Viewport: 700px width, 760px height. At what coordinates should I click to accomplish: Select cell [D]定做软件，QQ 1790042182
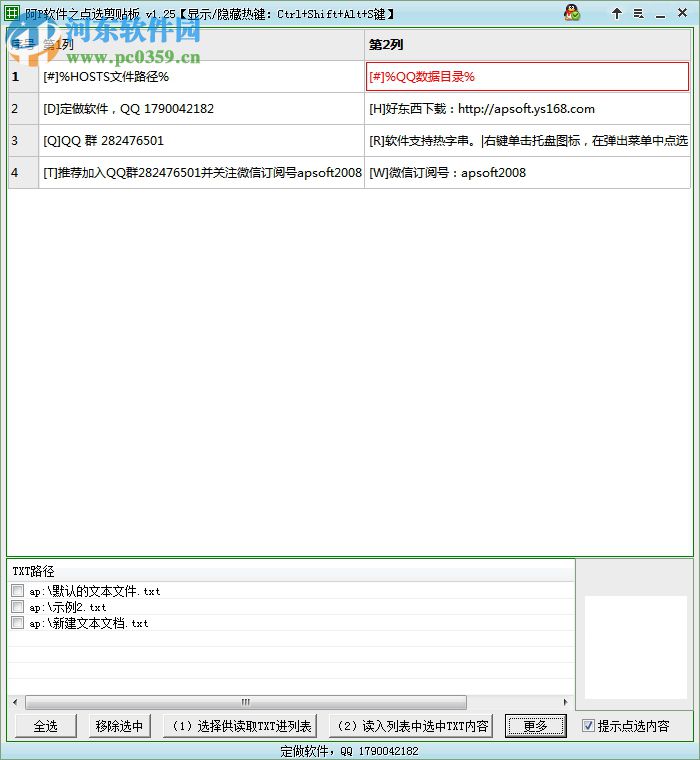click(201, 109)
